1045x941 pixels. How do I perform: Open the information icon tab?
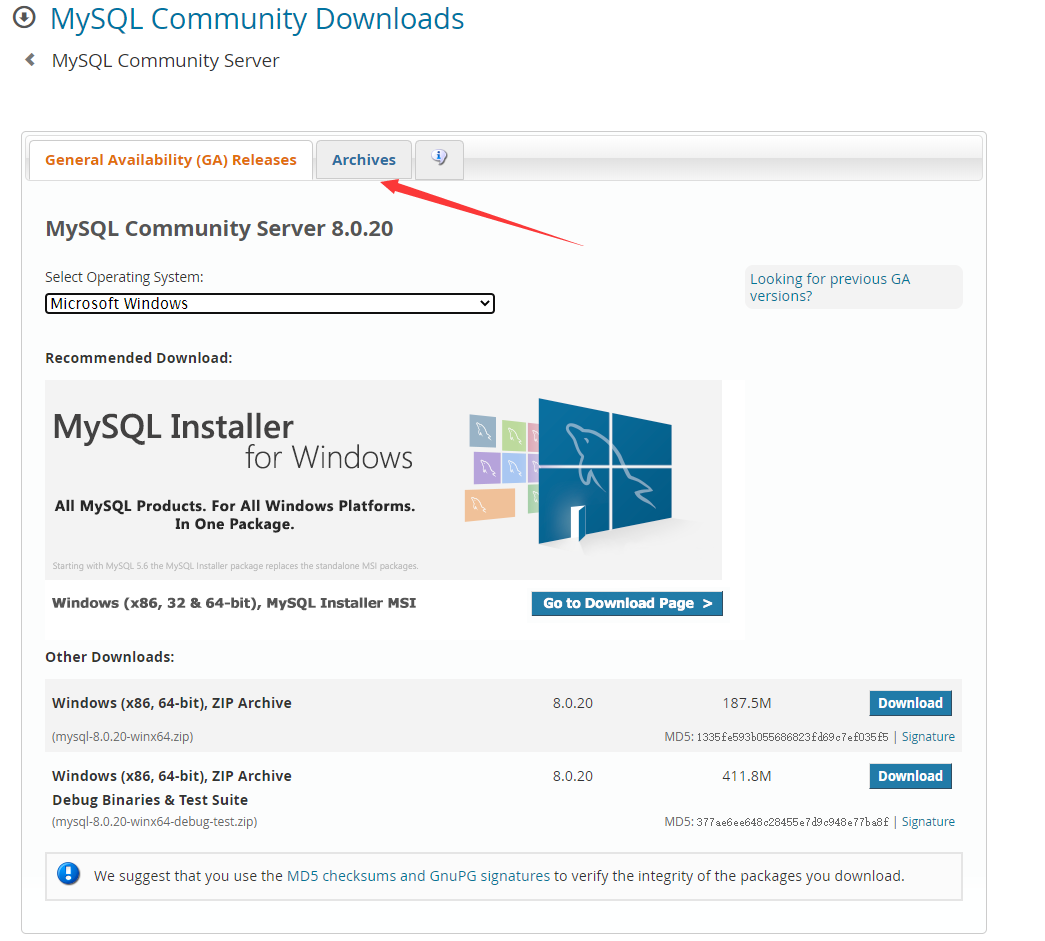439,159
